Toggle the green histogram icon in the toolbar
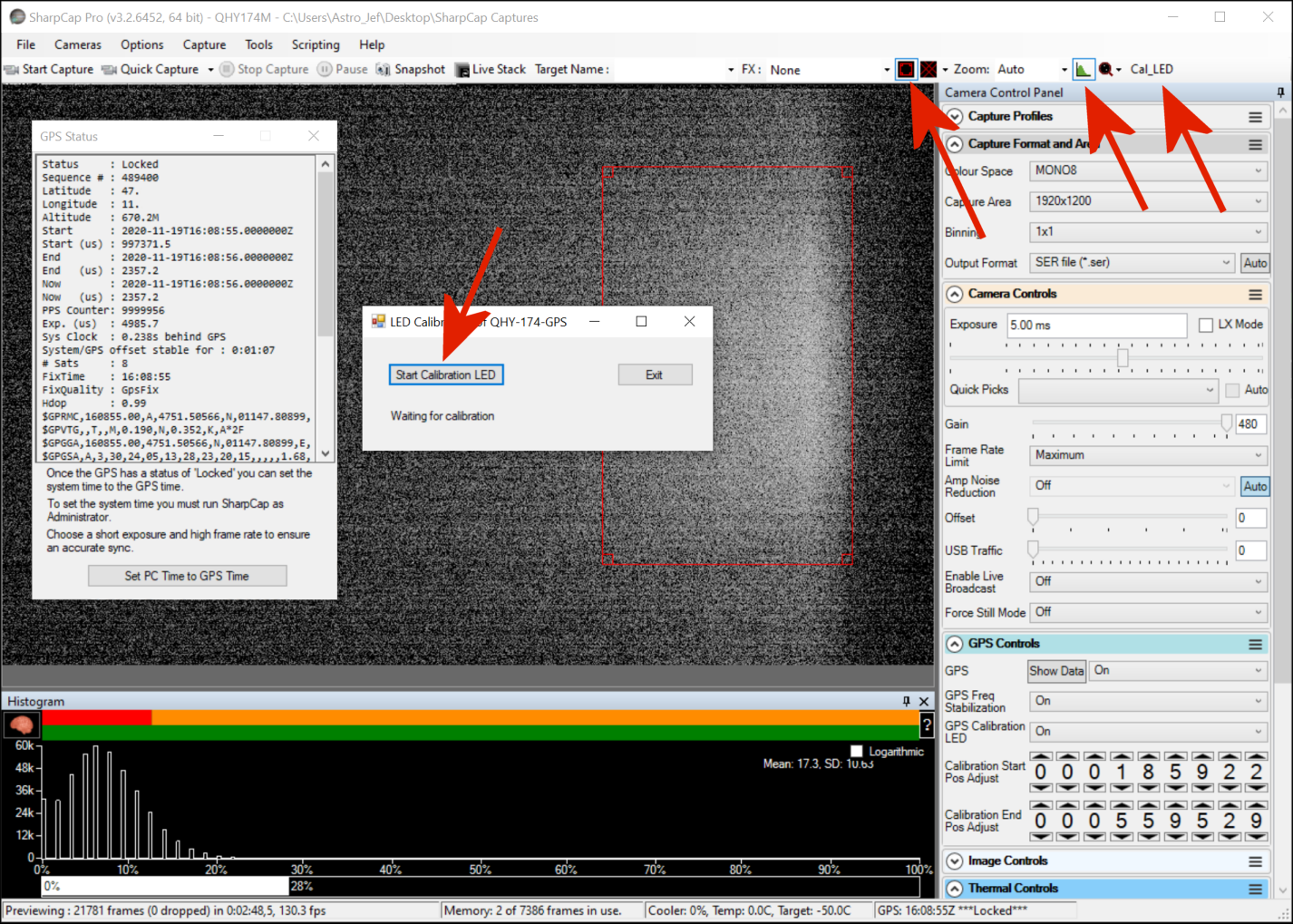Image resolution: width=1293 pixels, height=924 pixels. click(x=1084, y=69)
